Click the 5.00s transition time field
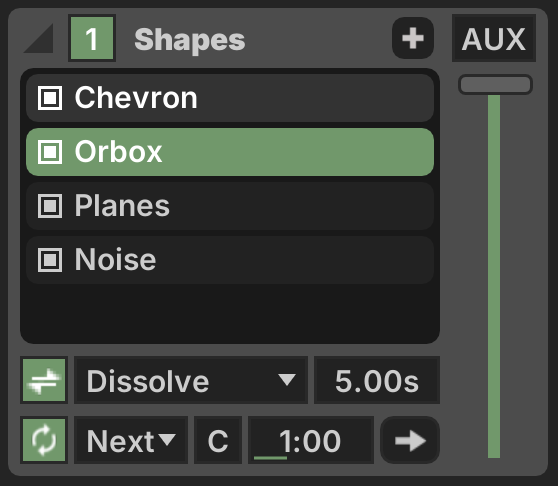 pyautogui.click(x=377, y=380)
